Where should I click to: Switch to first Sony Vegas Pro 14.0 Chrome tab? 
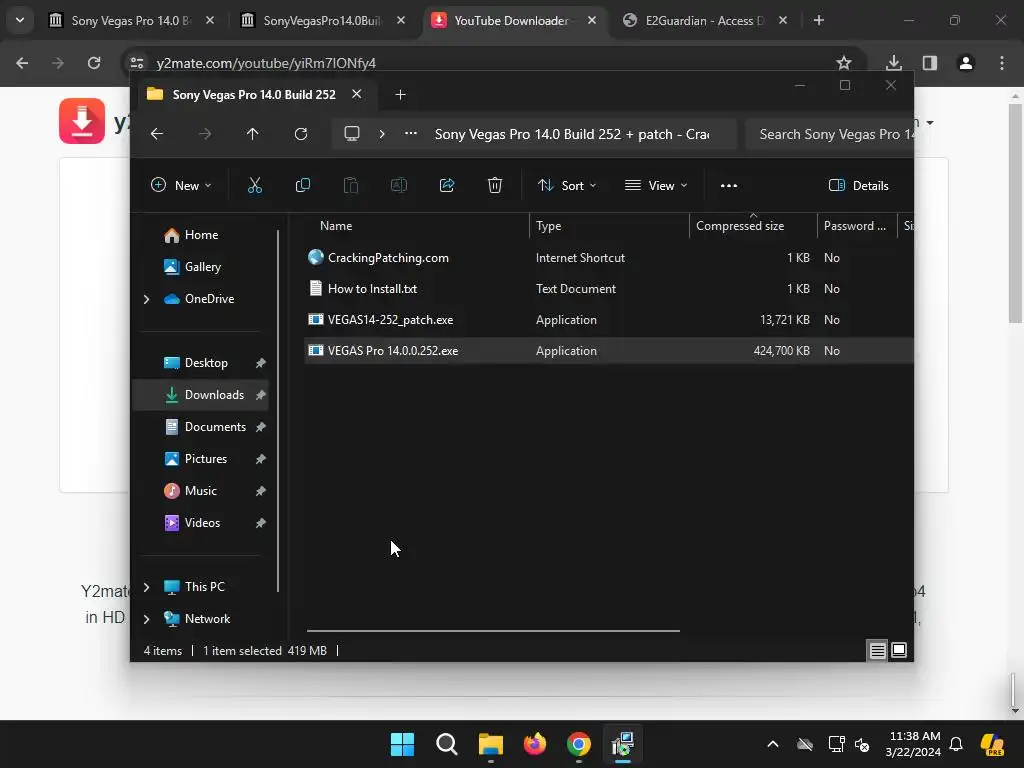point(131,21)
